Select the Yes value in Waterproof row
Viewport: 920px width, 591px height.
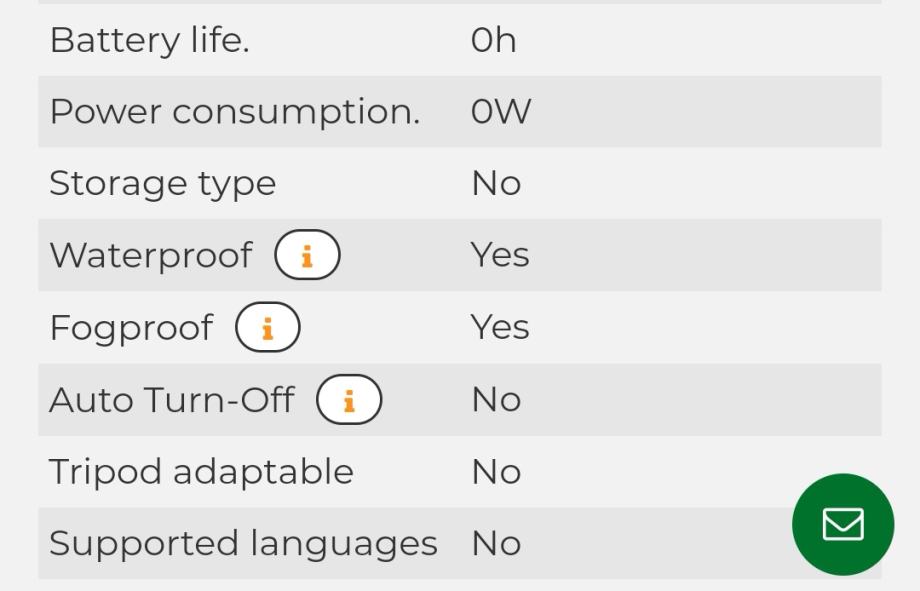(x=499, y=256)
